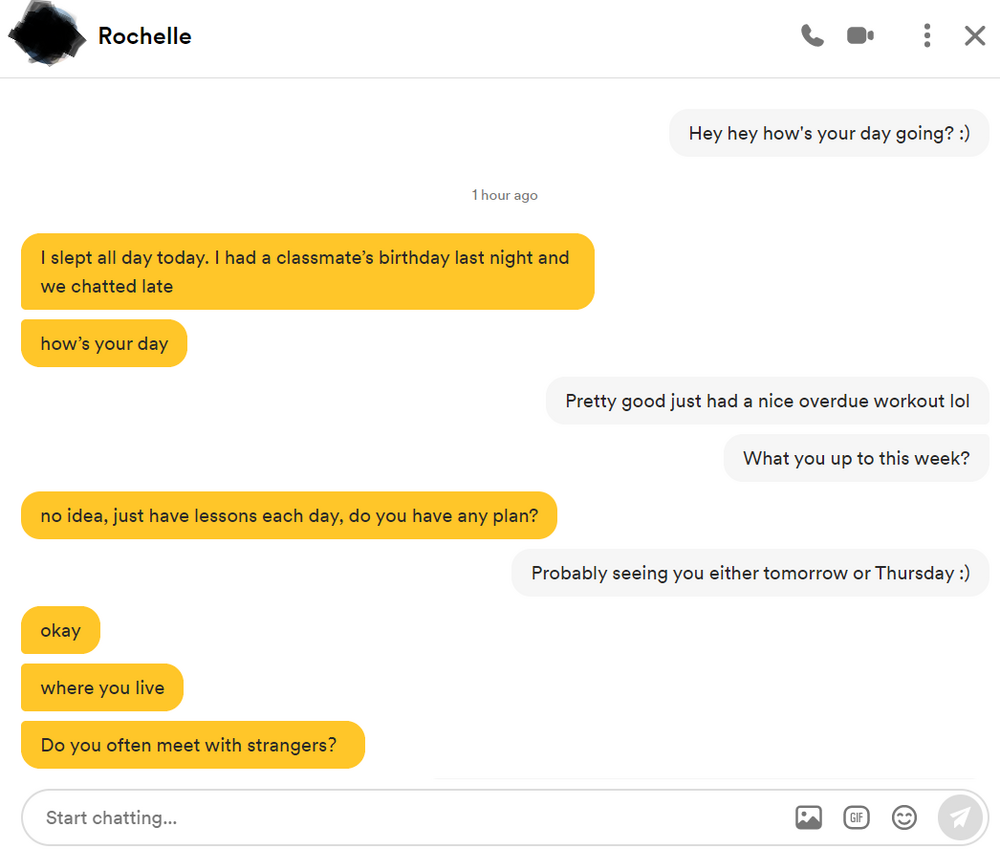Select the 'no idea, just have lessons' message
Screen dimensions: 1000x849
tap(289, 515)
